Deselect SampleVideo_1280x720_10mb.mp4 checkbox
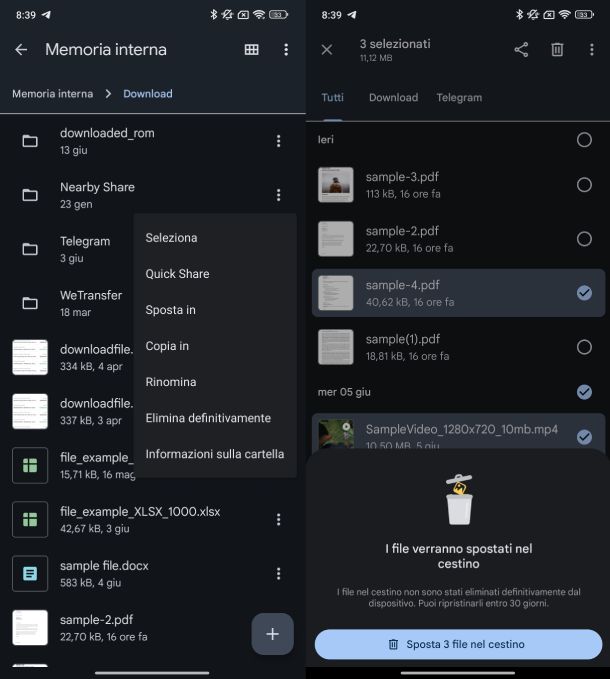The image size is (610, 679). click(584, 437)
